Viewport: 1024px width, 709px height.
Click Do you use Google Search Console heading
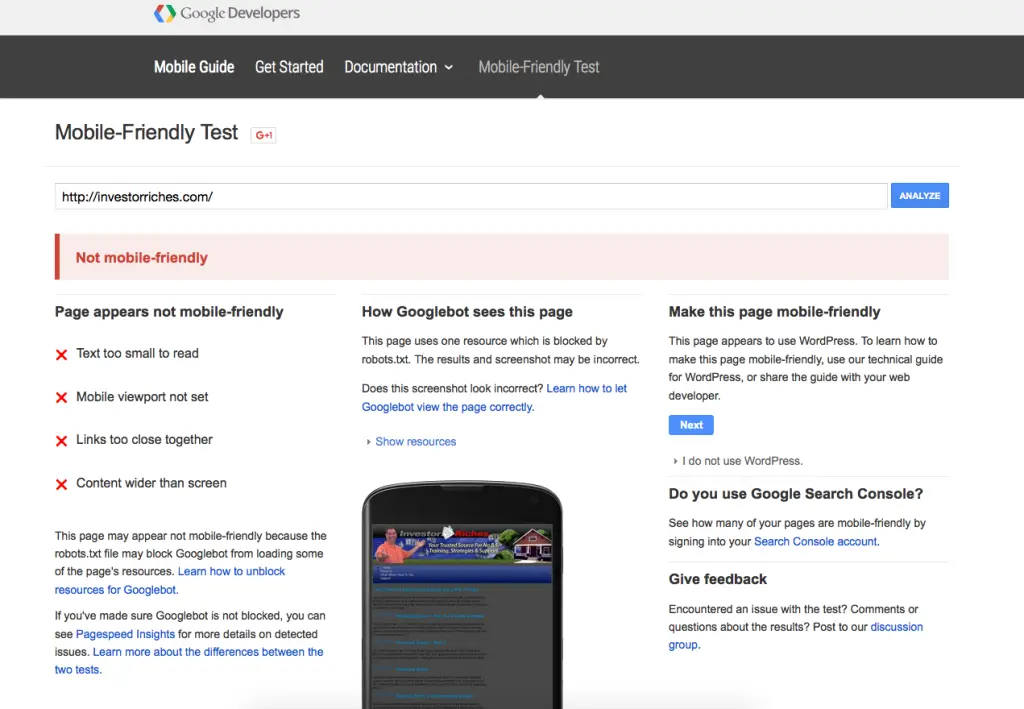point(795,494)
